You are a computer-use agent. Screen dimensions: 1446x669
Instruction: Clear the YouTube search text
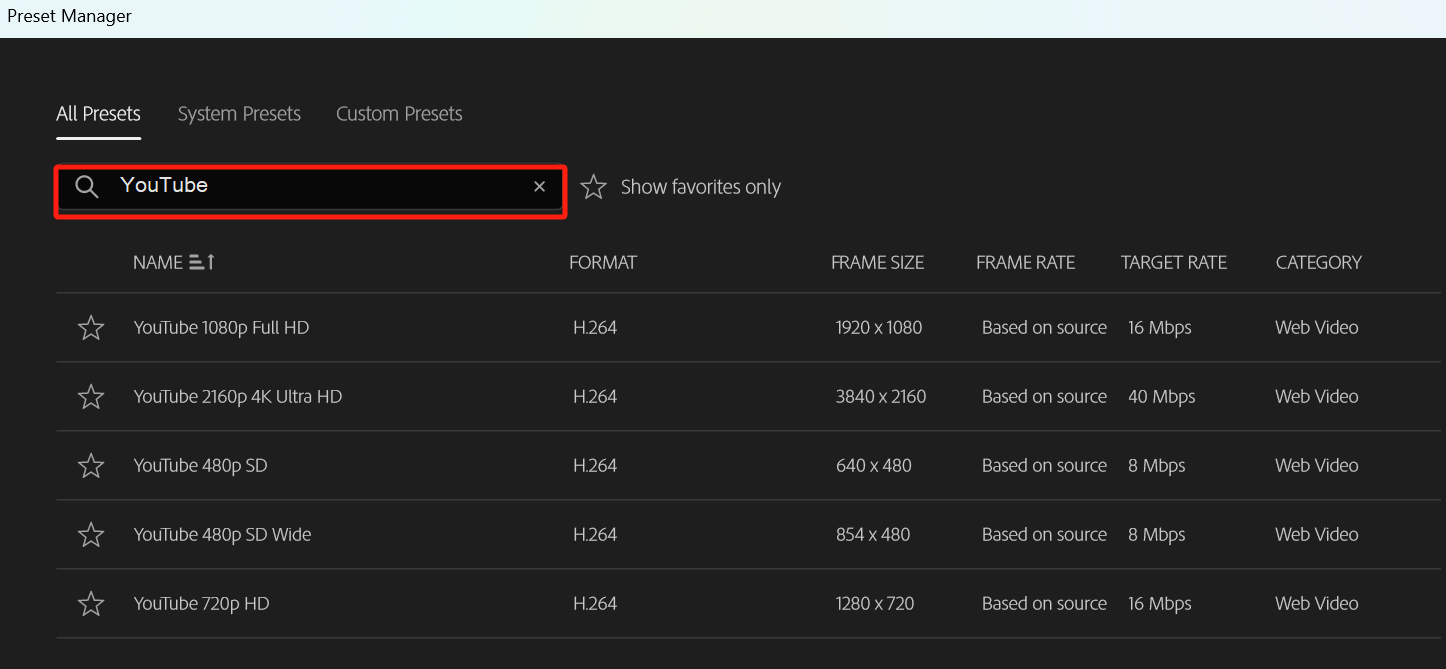[x=540, y=187]
